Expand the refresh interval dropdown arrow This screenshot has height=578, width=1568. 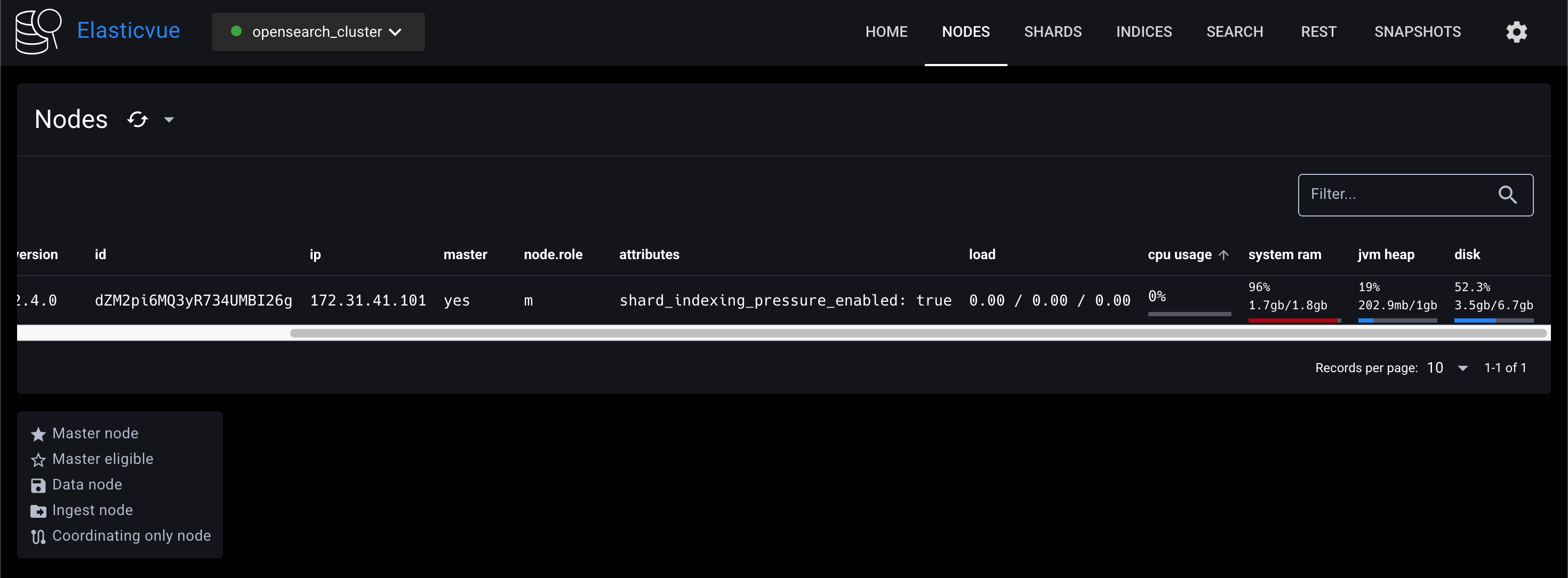tap(169, 120)
